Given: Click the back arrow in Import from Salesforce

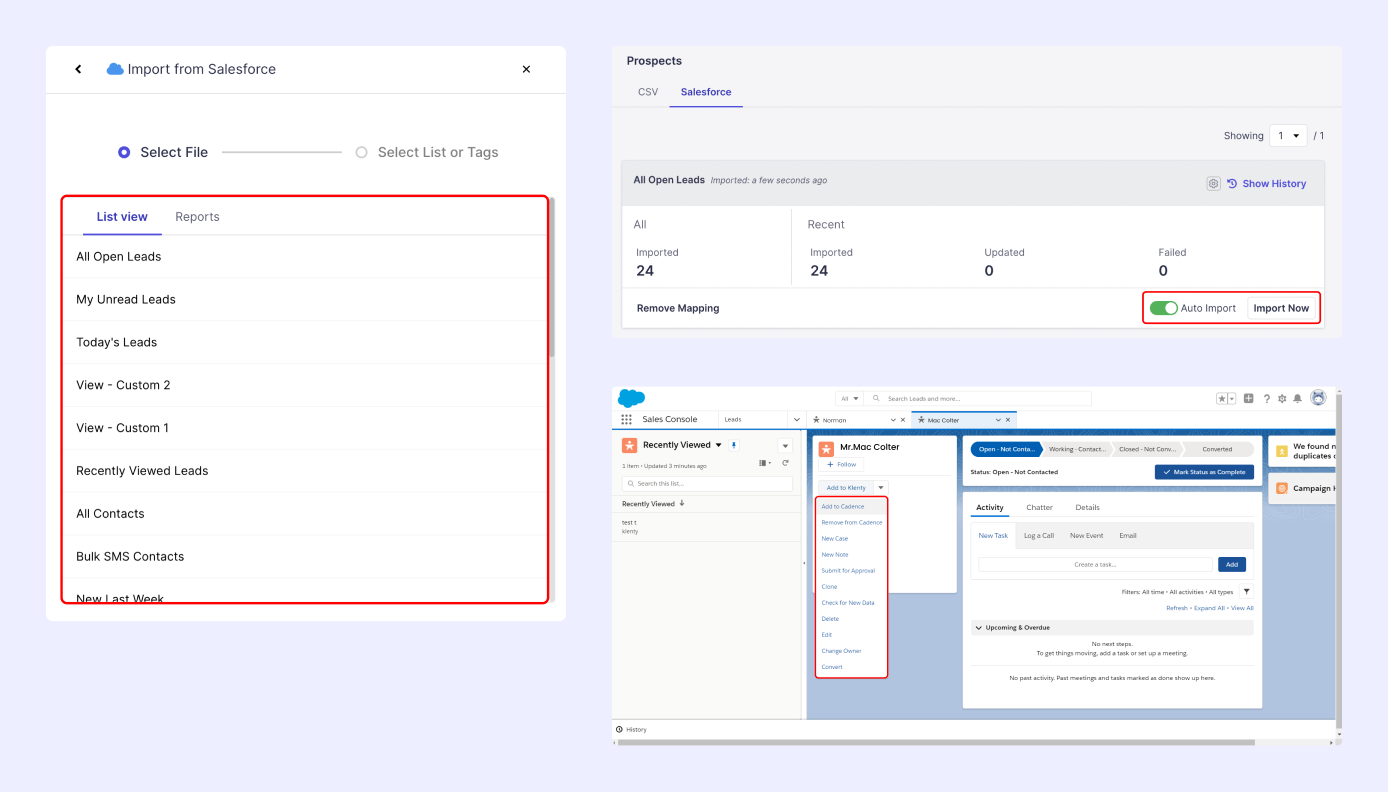Looking at the screenshot, I should (78, 68).
